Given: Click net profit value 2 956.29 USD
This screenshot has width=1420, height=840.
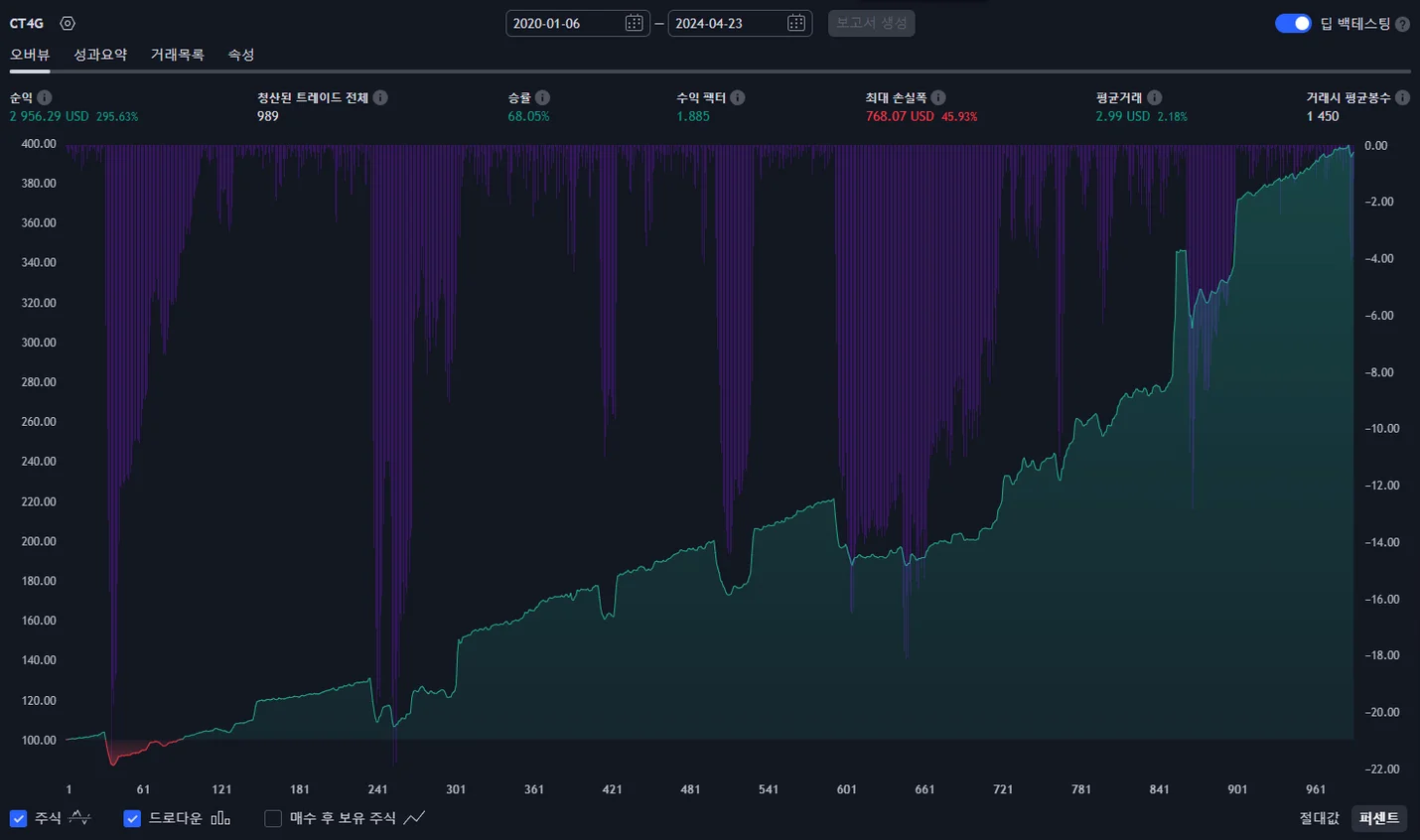Looking at the screenshot, I should pos(49,116).
